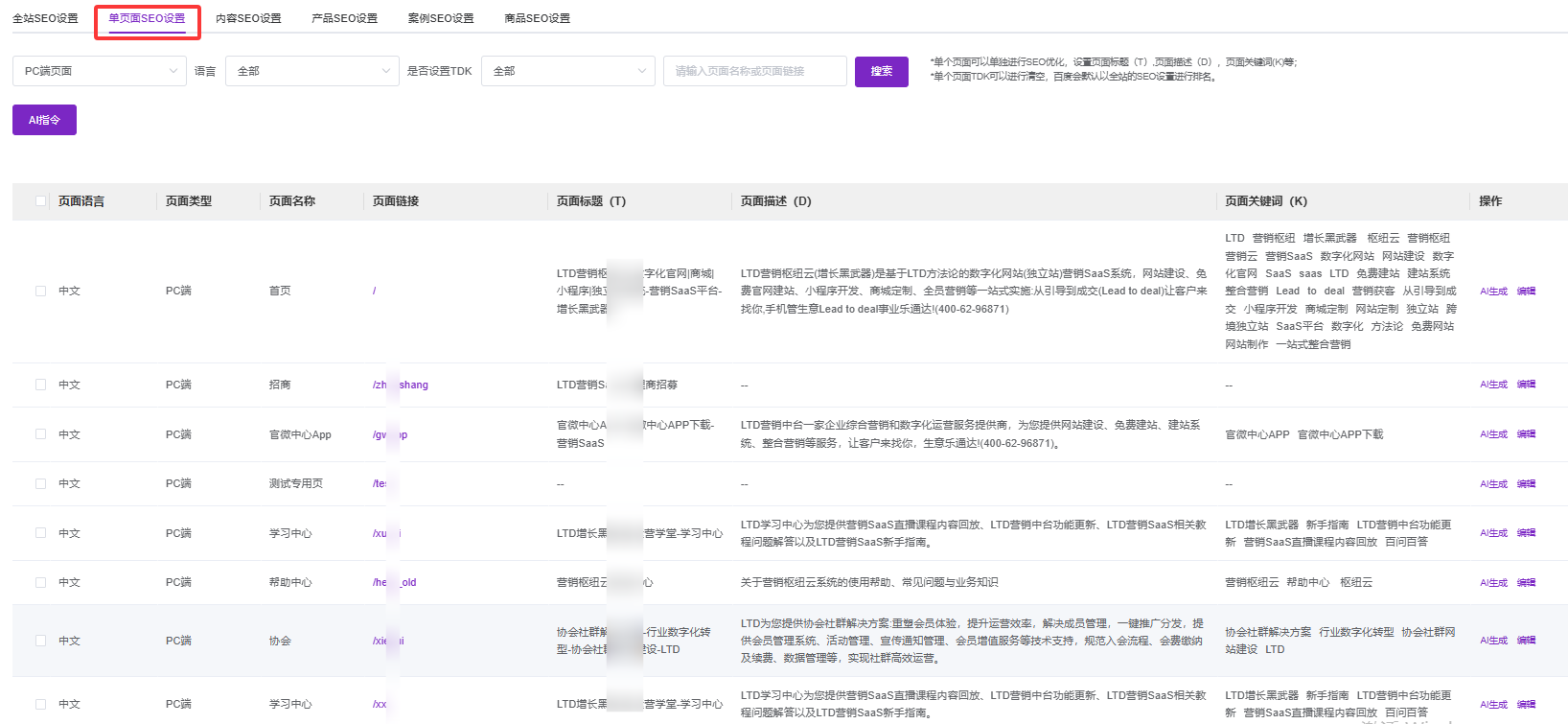Go to the 产品SEO设置 tab

click(344, 18)
